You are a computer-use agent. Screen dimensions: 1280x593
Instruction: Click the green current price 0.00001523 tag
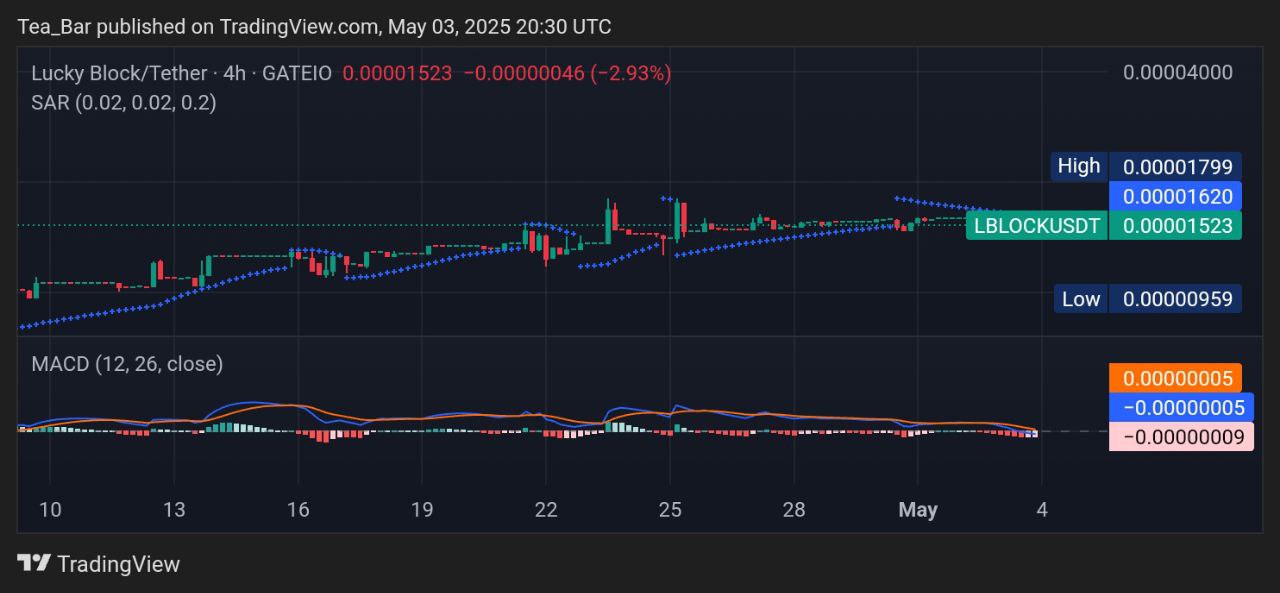click(1177, 225)
